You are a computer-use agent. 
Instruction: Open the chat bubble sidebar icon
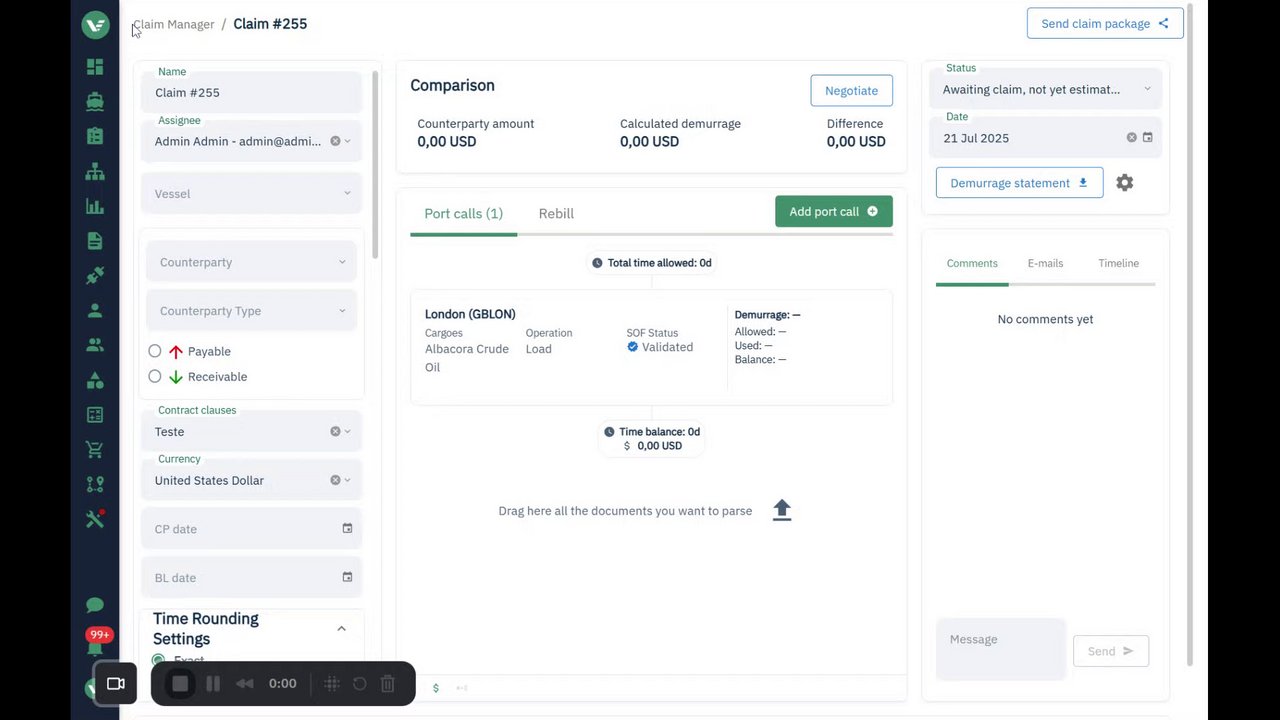95,605
